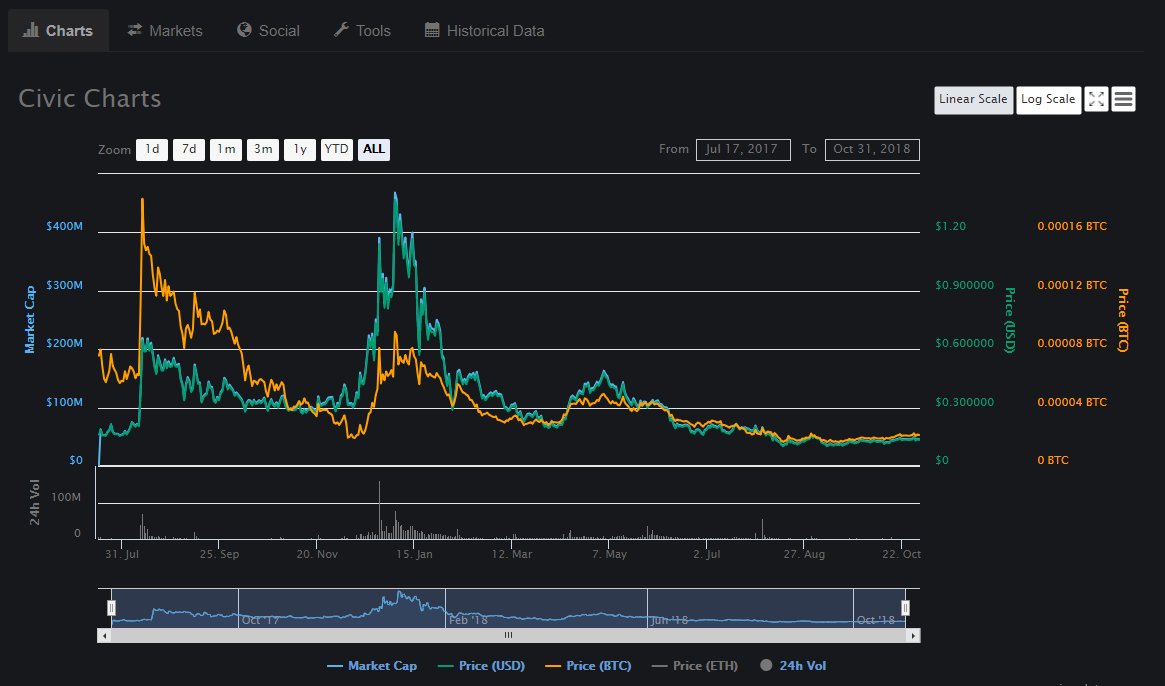
Task: Toggle Price (BTC) series in legend
Action: click(588, 666)
